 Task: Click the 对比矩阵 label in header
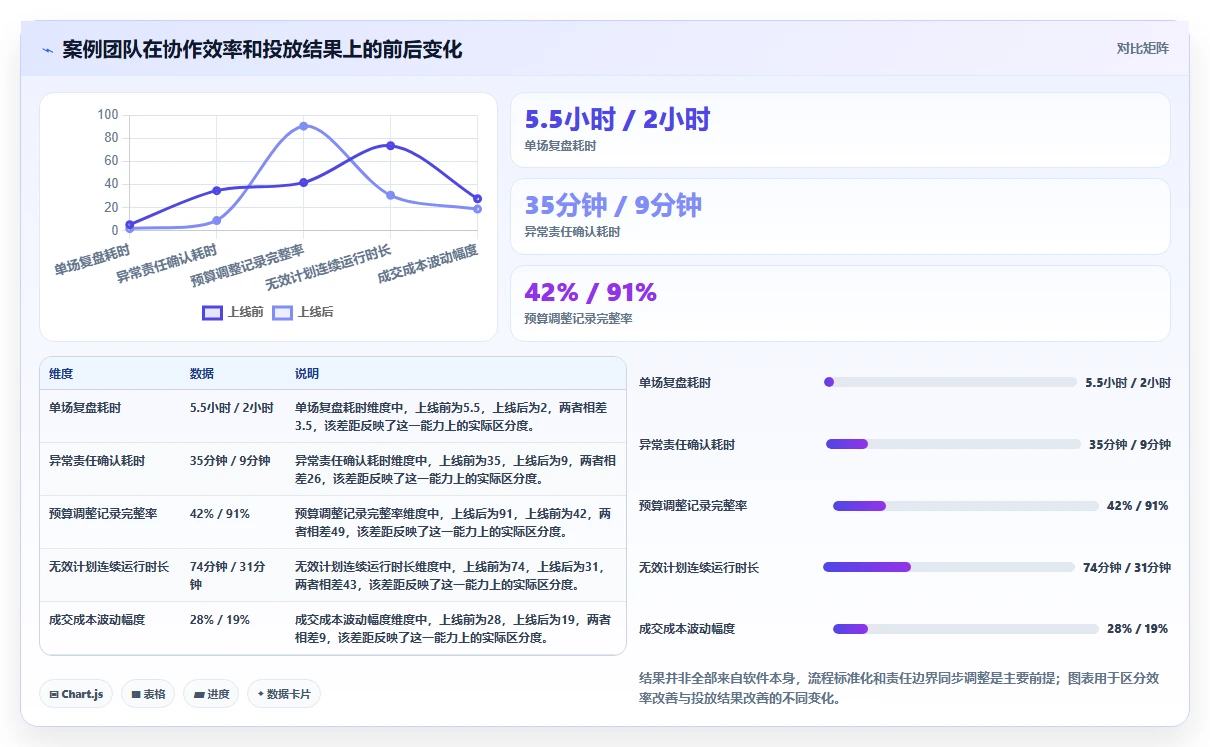(x=1142, y=48)
